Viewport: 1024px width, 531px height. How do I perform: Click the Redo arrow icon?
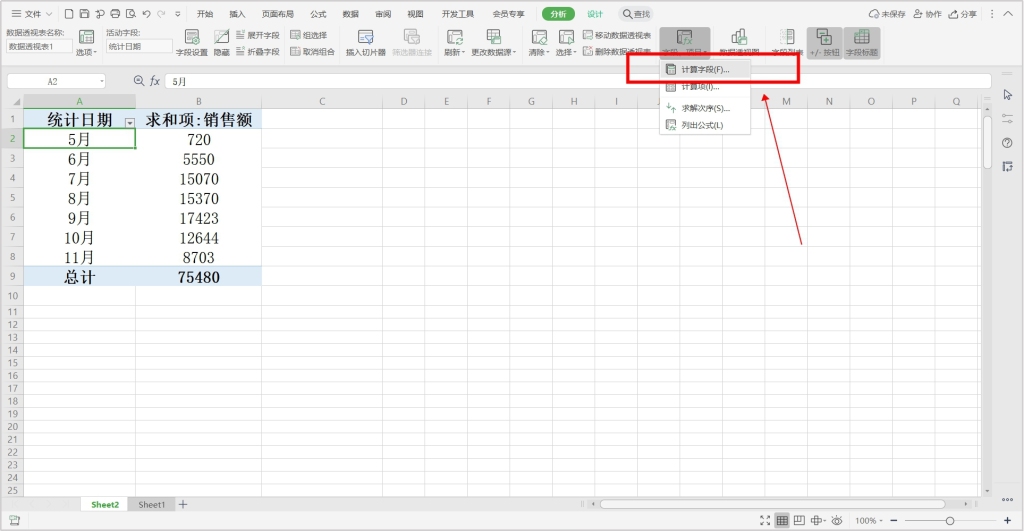161,14
